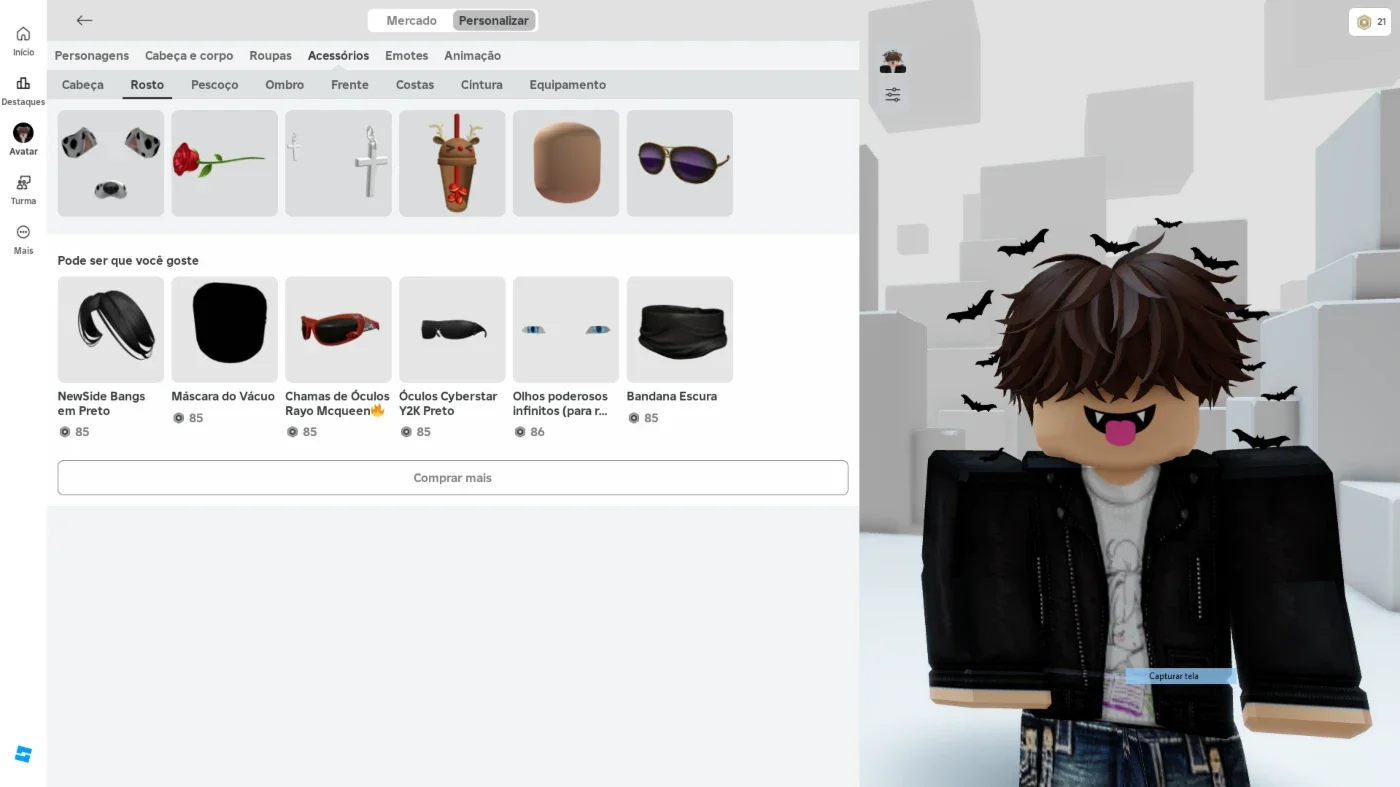Open the Robux balance showing 21
The height and width of the screenshot is (787, 1400).
click(1370, 22)
